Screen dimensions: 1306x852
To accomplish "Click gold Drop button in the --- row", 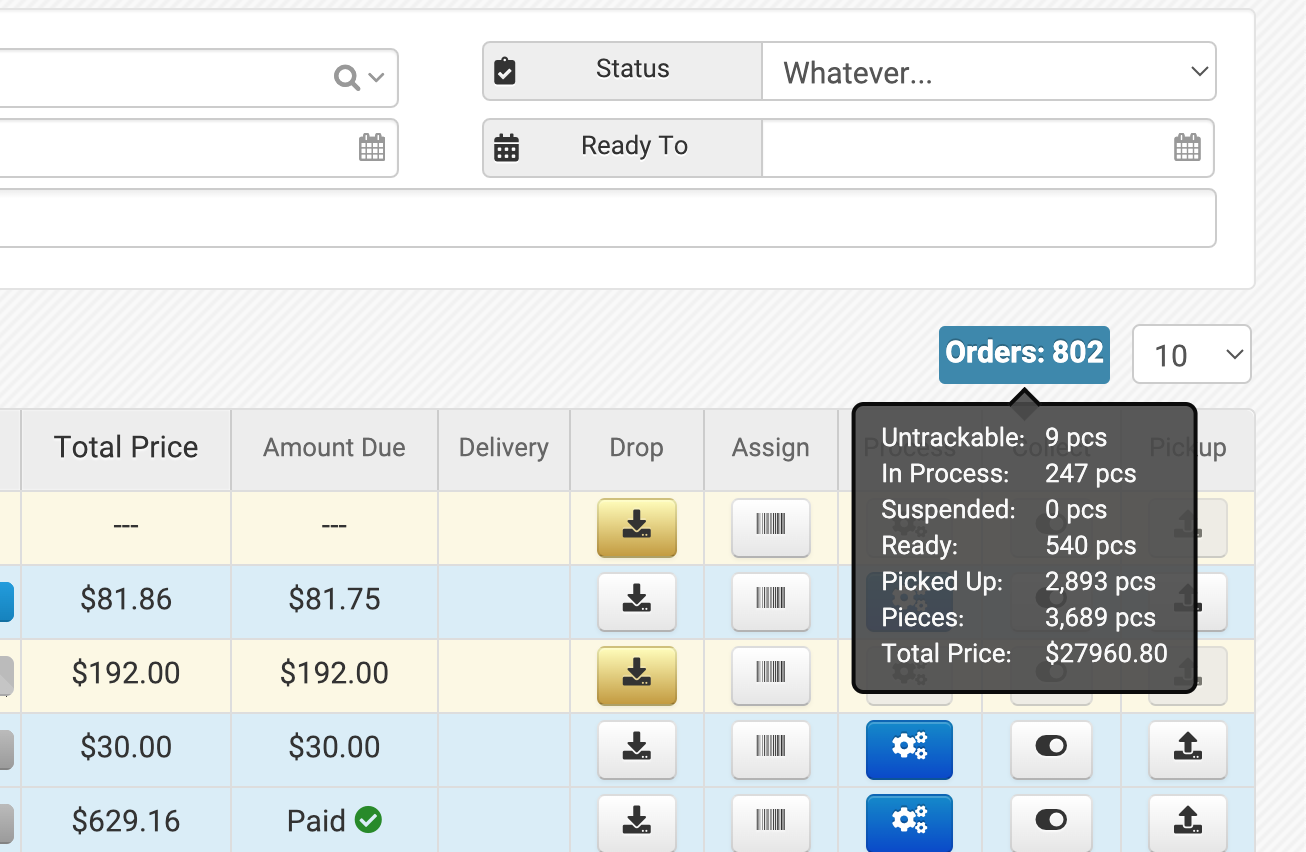I will coord(637,527).
